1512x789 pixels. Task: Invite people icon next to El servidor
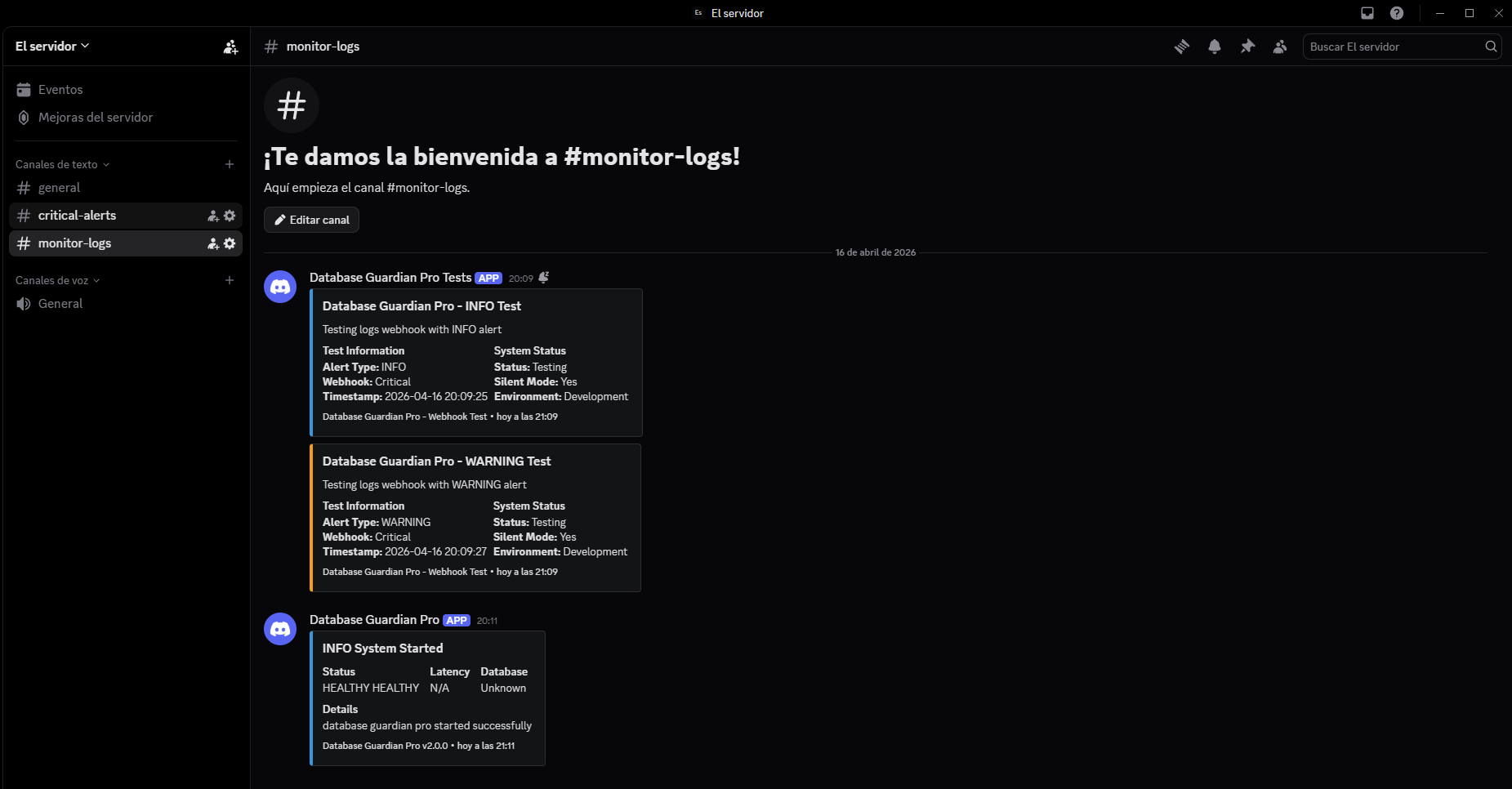(x=231, y=47)
